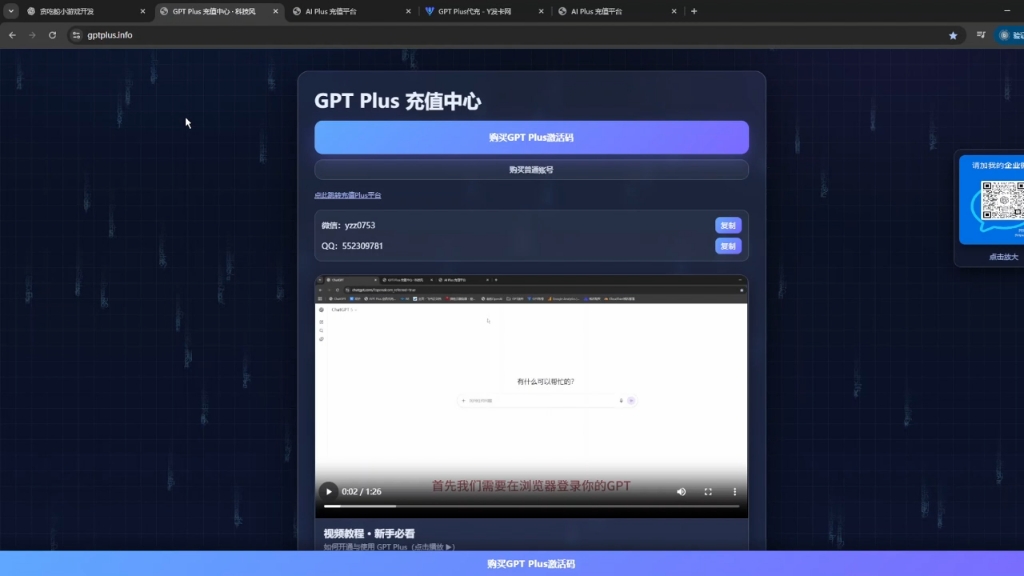Go back using the browser back arrow
This screenshot has width=1024, height=576.
tap(12, 35)
